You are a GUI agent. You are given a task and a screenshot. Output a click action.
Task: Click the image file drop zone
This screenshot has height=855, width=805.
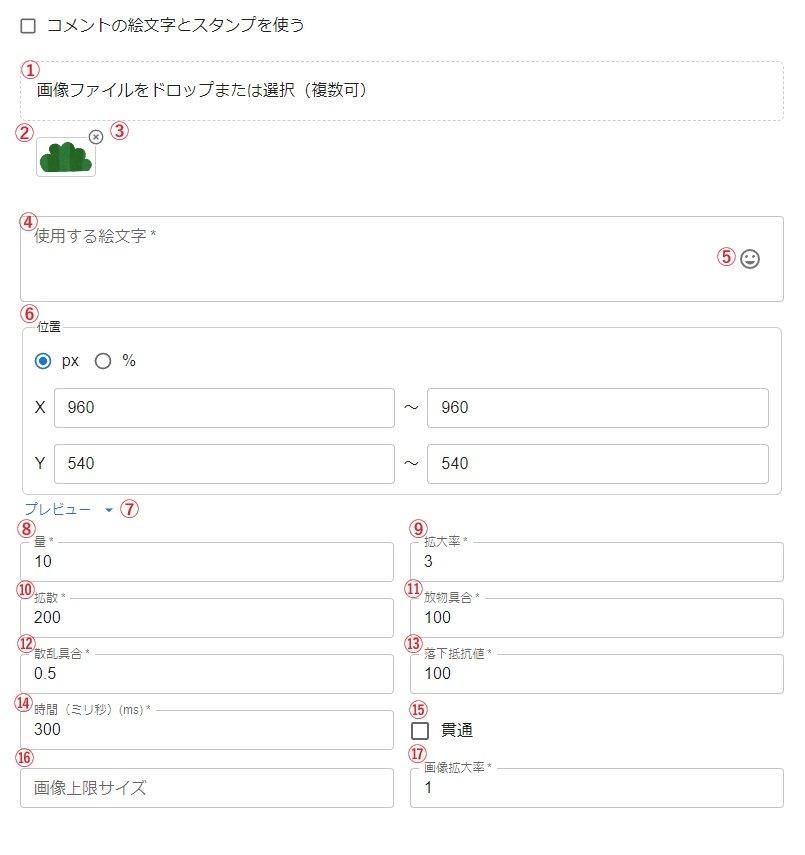(x=400, y=91)
